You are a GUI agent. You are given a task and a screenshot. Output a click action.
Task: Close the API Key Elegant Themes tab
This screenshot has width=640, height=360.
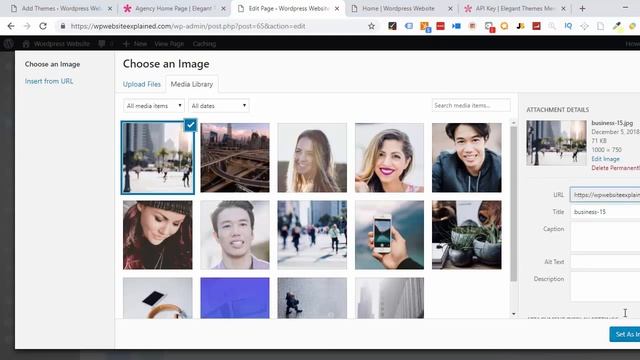[563, 8]
